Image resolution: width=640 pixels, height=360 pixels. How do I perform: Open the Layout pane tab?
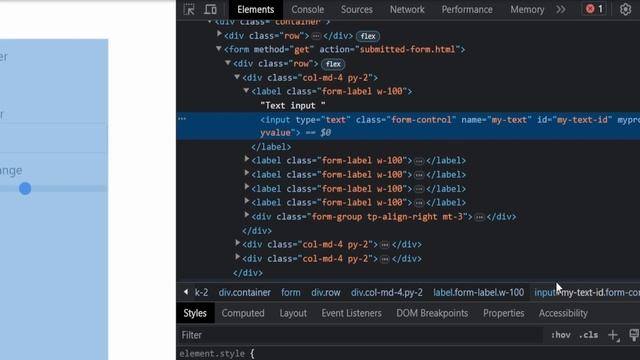tap(293, 313)
